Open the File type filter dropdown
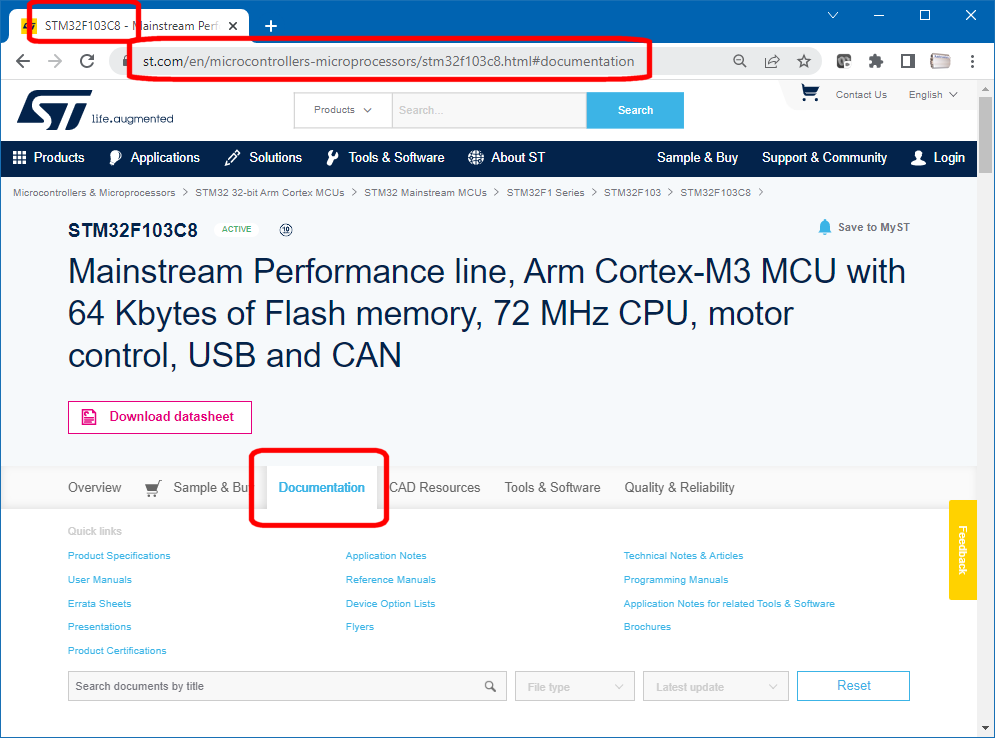 574,686
